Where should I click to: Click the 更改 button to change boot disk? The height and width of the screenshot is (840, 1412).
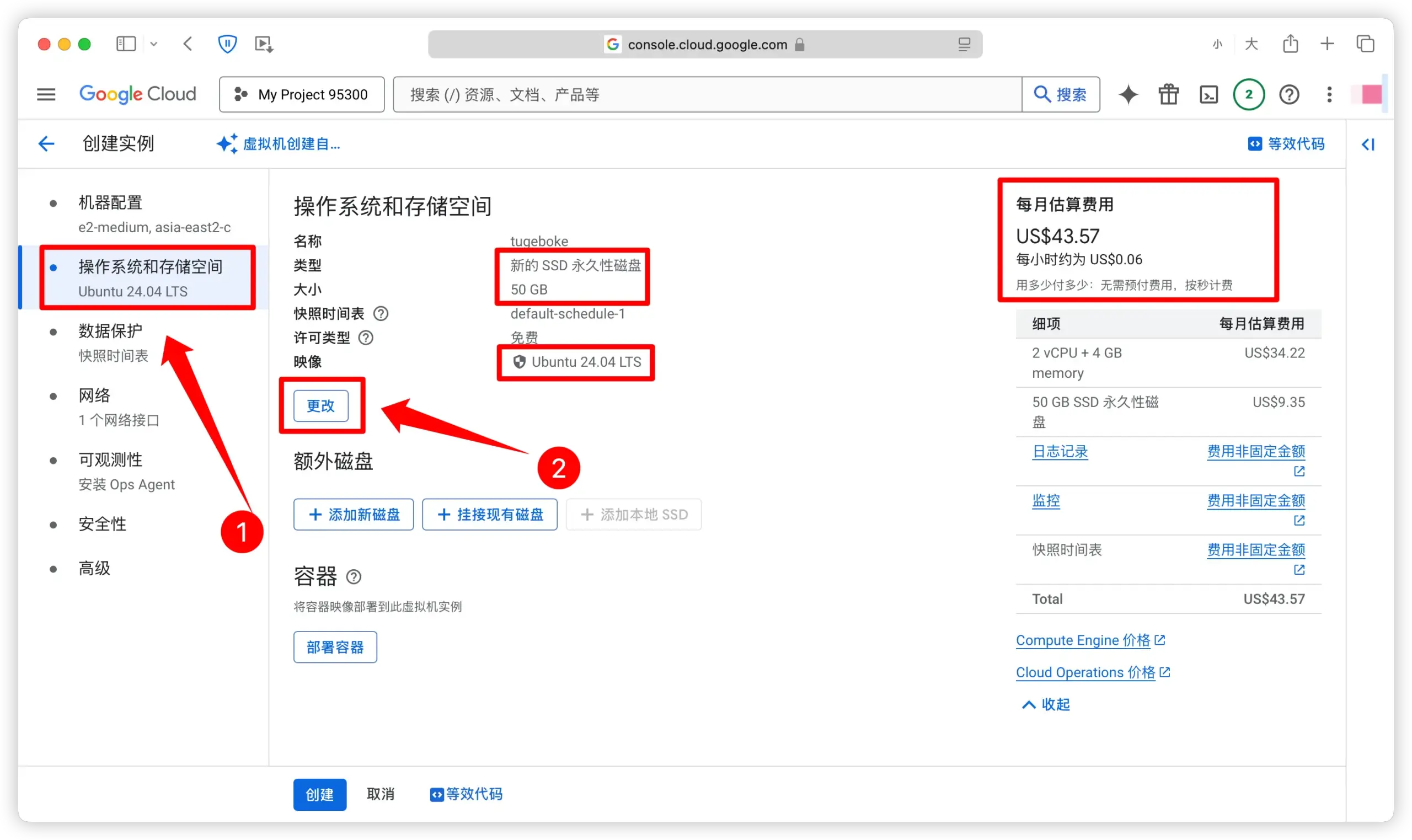tap(321, 405)
